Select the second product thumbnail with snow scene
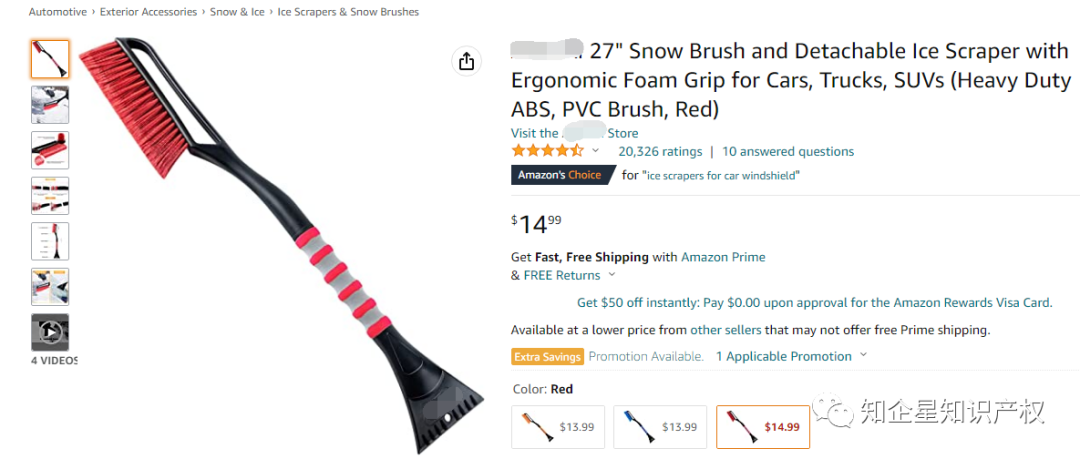Viewport: 1080px width, 459px height. [x=50, y=104]
